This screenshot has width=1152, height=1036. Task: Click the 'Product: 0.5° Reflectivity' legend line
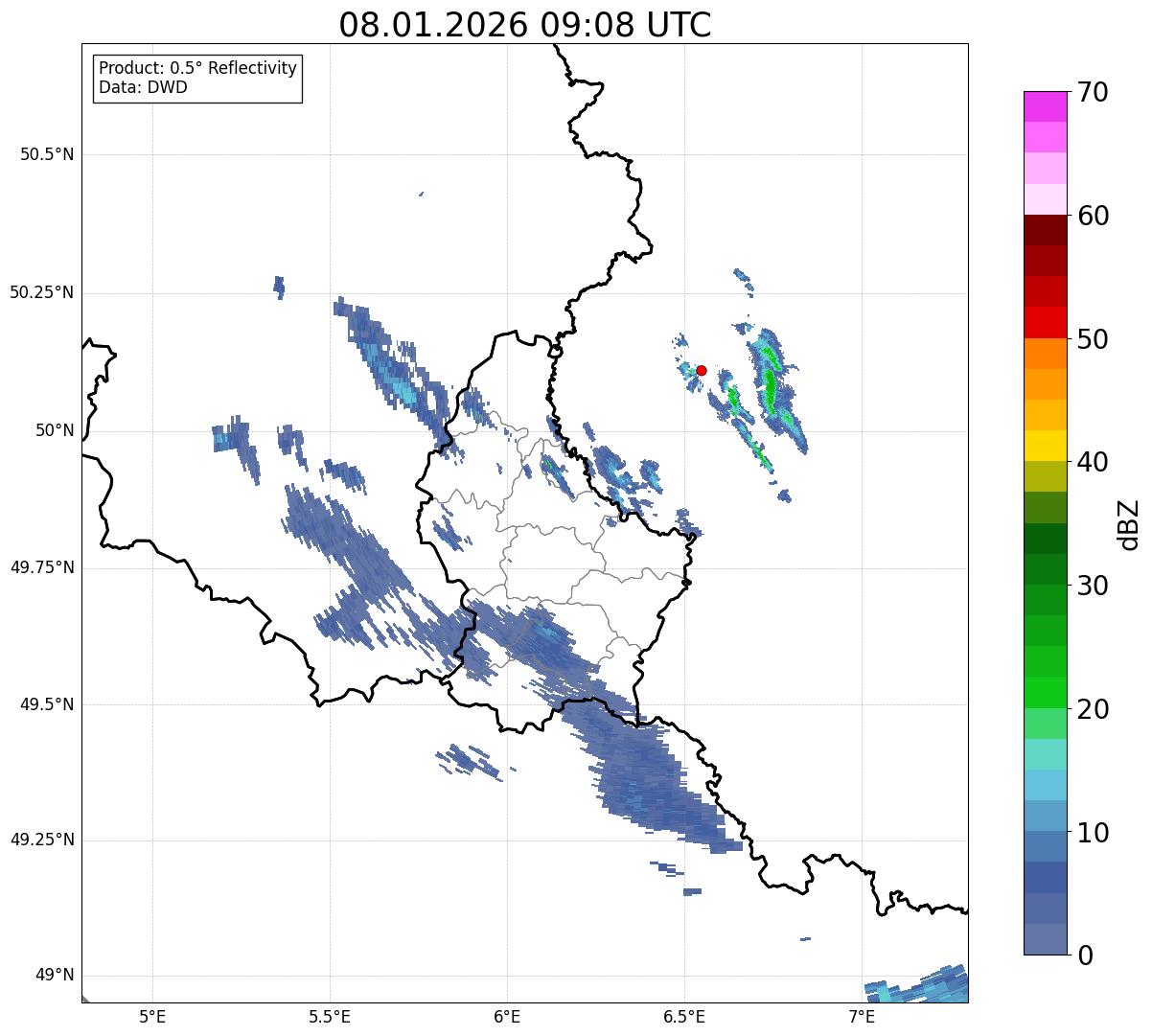pos(197,69)
